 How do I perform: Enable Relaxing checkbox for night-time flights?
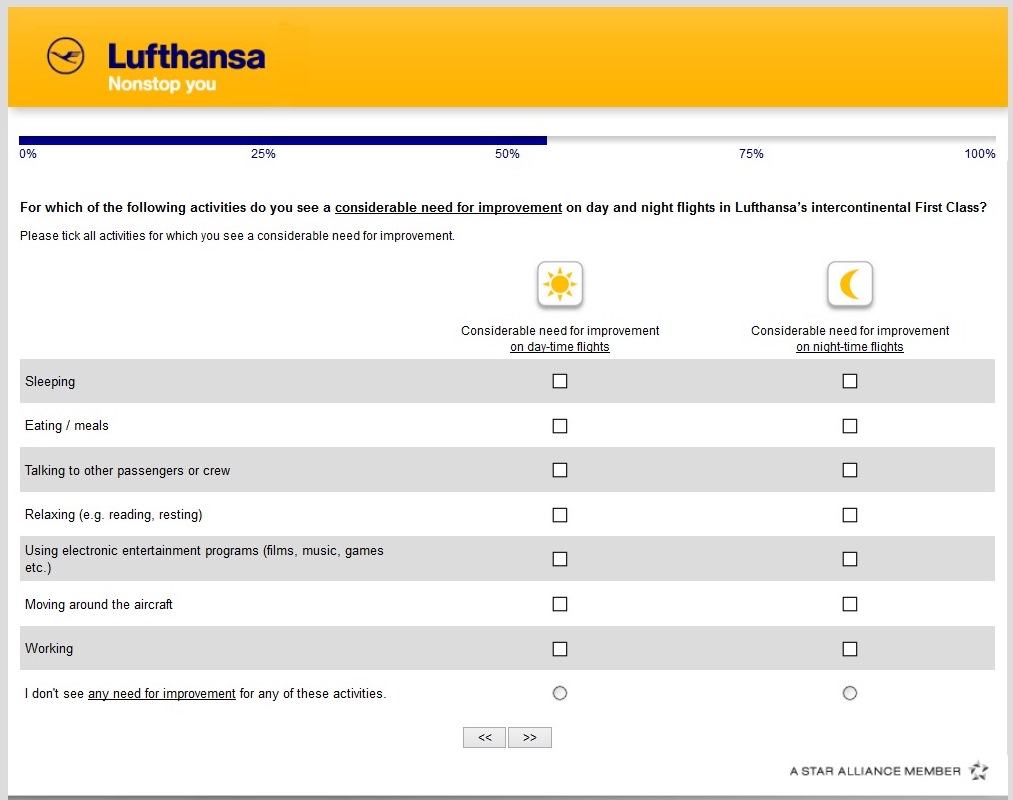pos(850,515)
